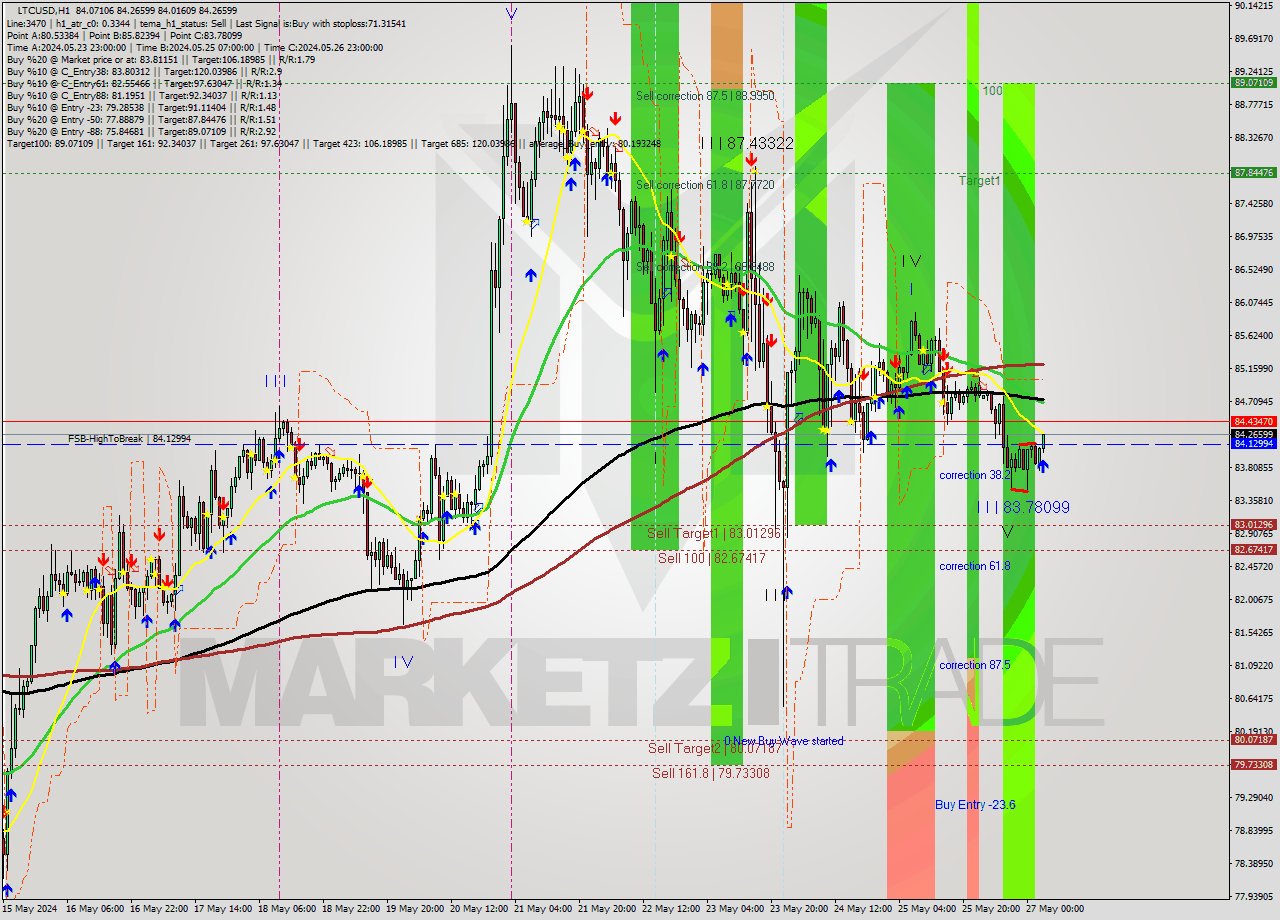Select 'FSB-HighToBreak | 84.12994' label
This screenshot has height=920, width=1280.
coord(129,439)
